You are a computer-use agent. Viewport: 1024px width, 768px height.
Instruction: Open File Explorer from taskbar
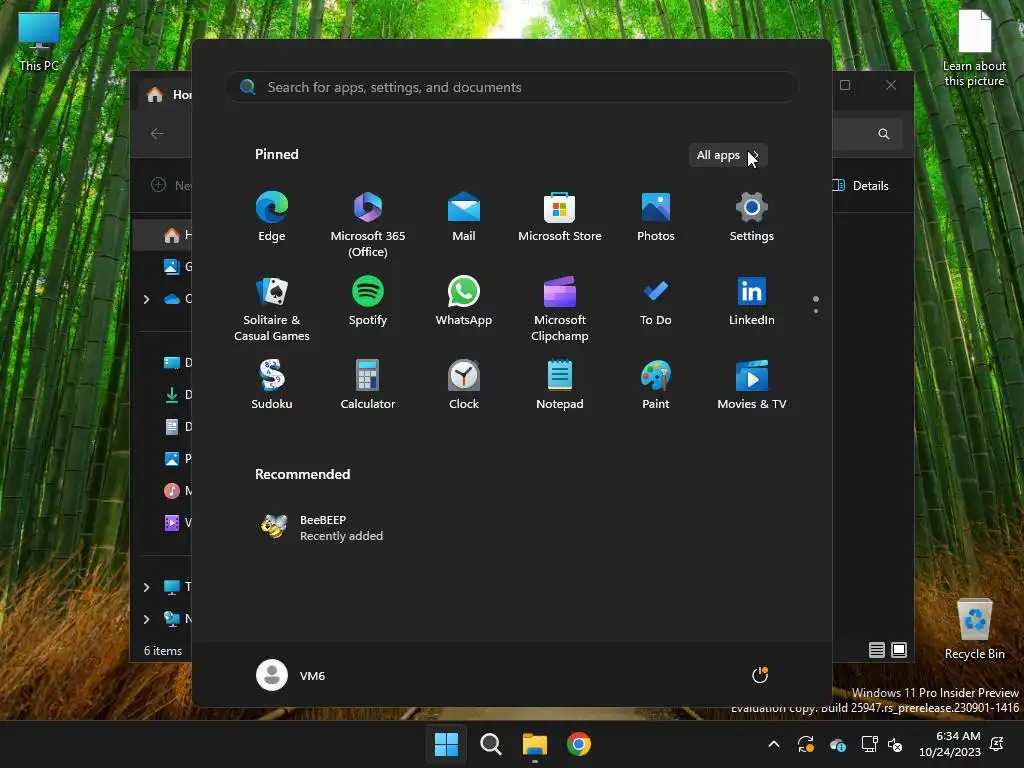(535, 744)
